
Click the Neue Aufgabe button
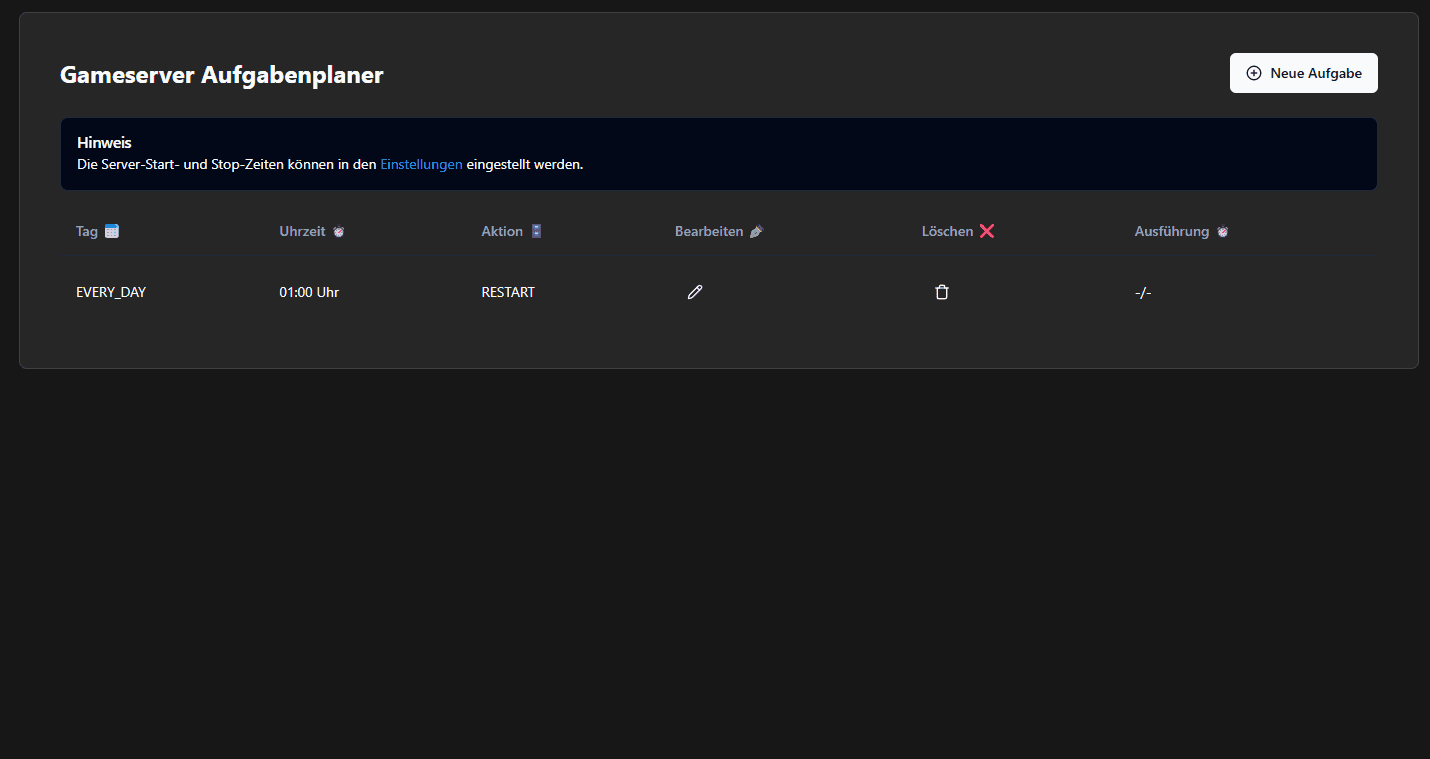tap(1303, 73)
